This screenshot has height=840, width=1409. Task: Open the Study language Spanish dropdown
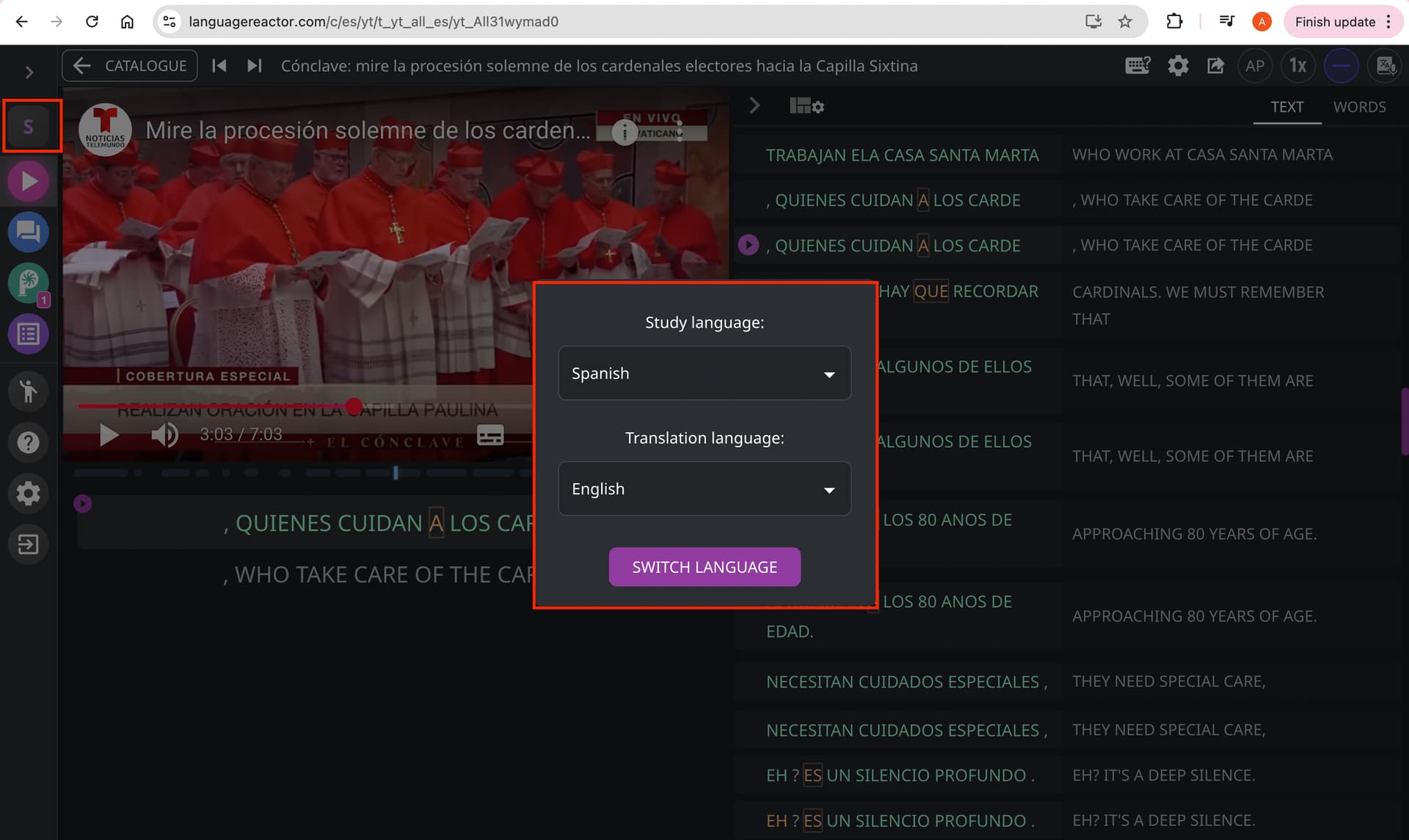pyautogui.click(x=704, y=373)
